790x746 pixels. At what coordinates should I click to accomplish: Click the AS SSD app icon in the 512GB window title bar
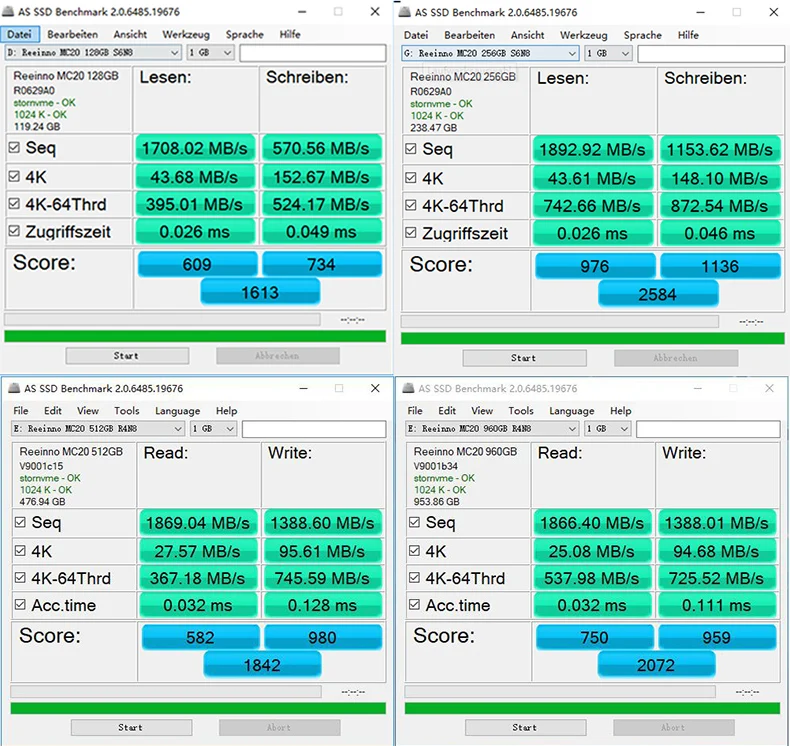tap(14, 388)
